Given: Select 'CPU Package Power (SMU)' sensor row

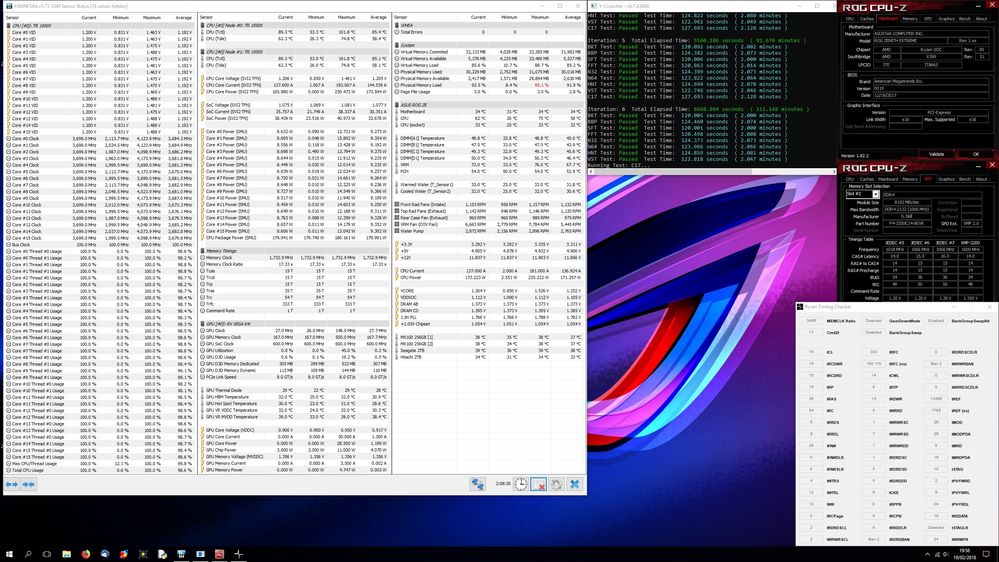Looking at the screenshot, I should pyautogui.click(x=294, y=238).
